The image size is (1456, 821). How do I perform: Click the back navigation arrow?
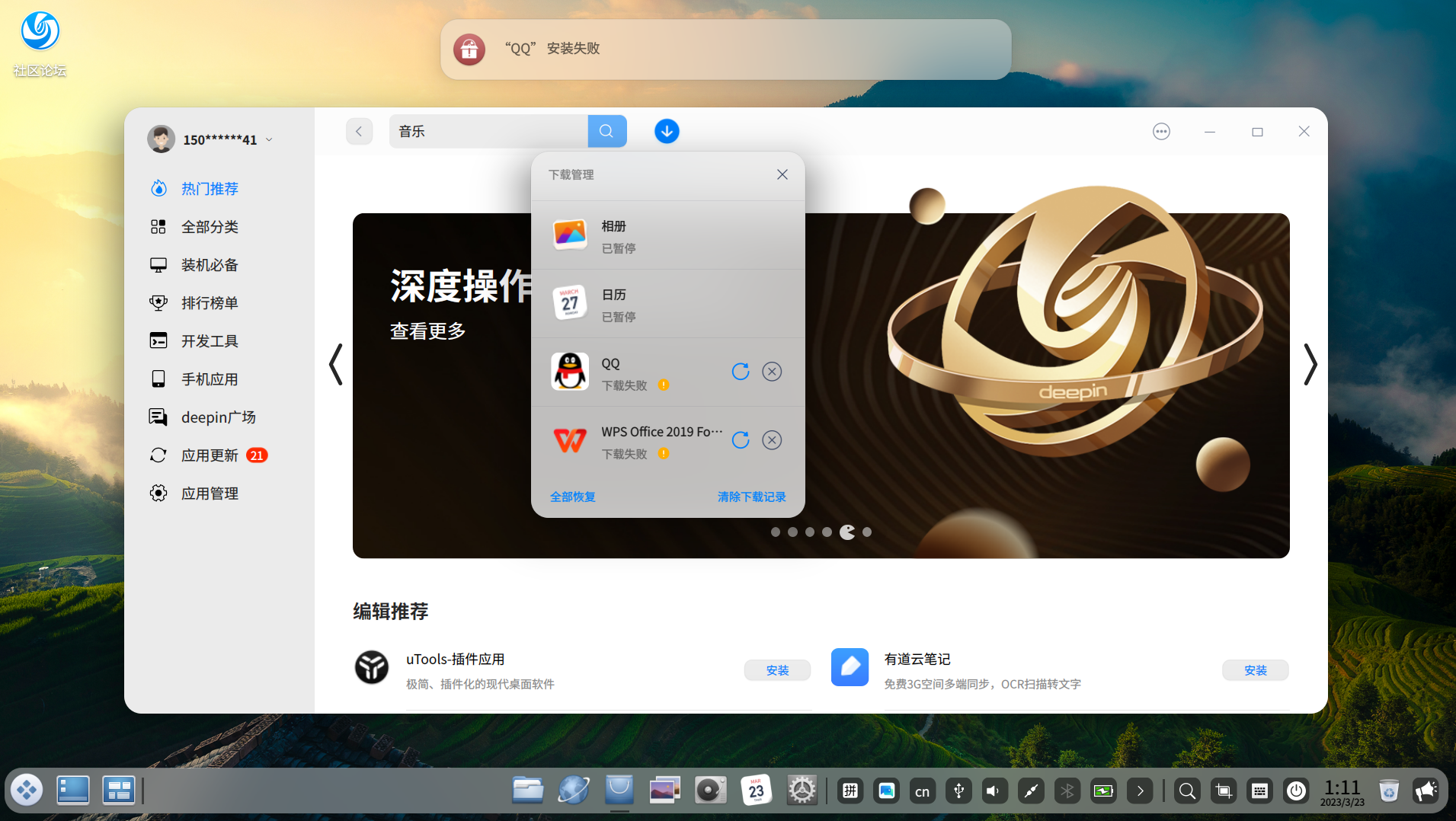coord(359,131)
